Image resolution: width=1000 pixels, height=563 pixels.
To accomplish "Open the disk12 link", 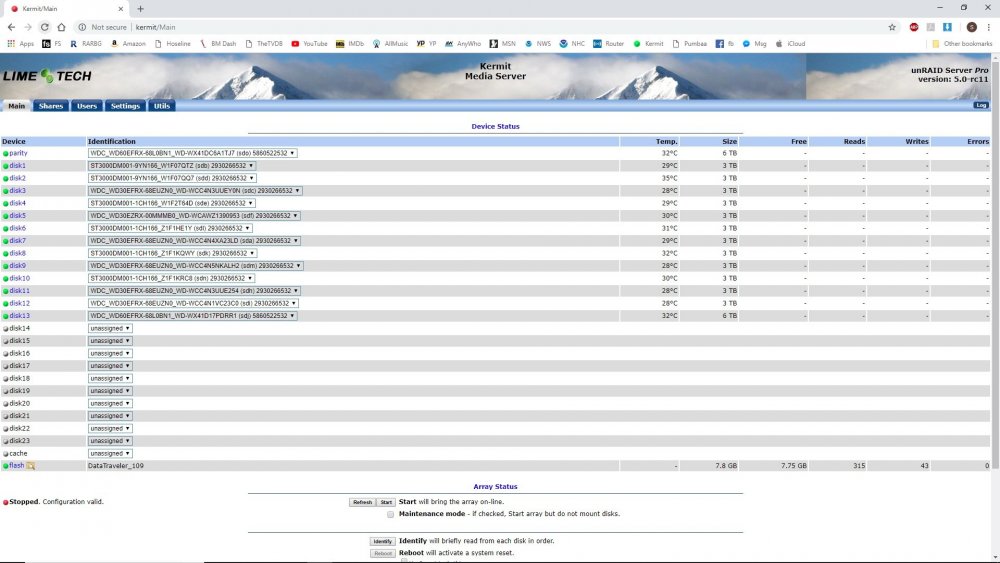I will pos(20,303).
